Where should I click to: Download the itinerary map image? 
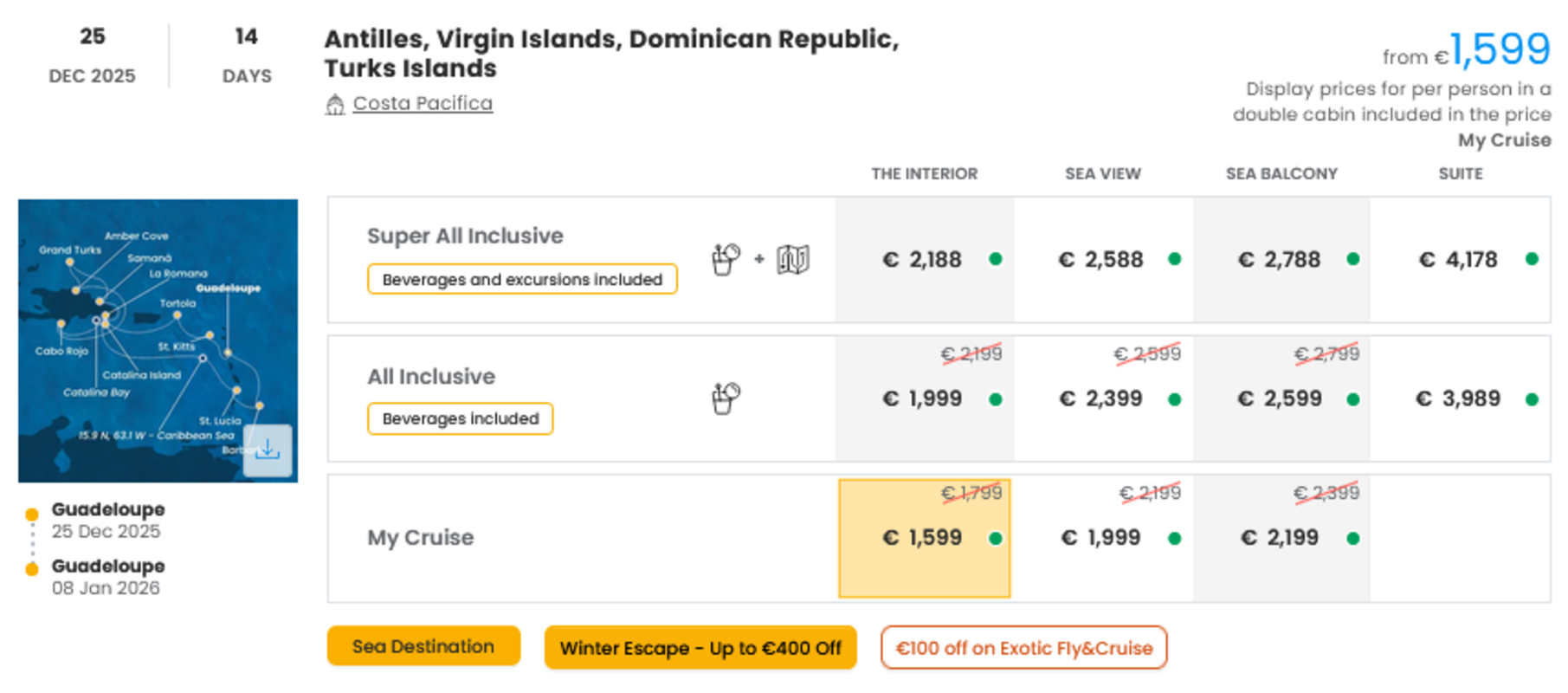[x=268, y=450]
